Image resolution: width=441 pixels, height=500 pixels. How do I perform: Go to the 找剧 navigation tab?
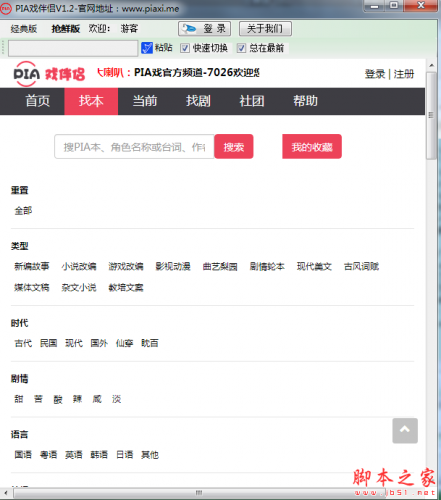point(198,101)
